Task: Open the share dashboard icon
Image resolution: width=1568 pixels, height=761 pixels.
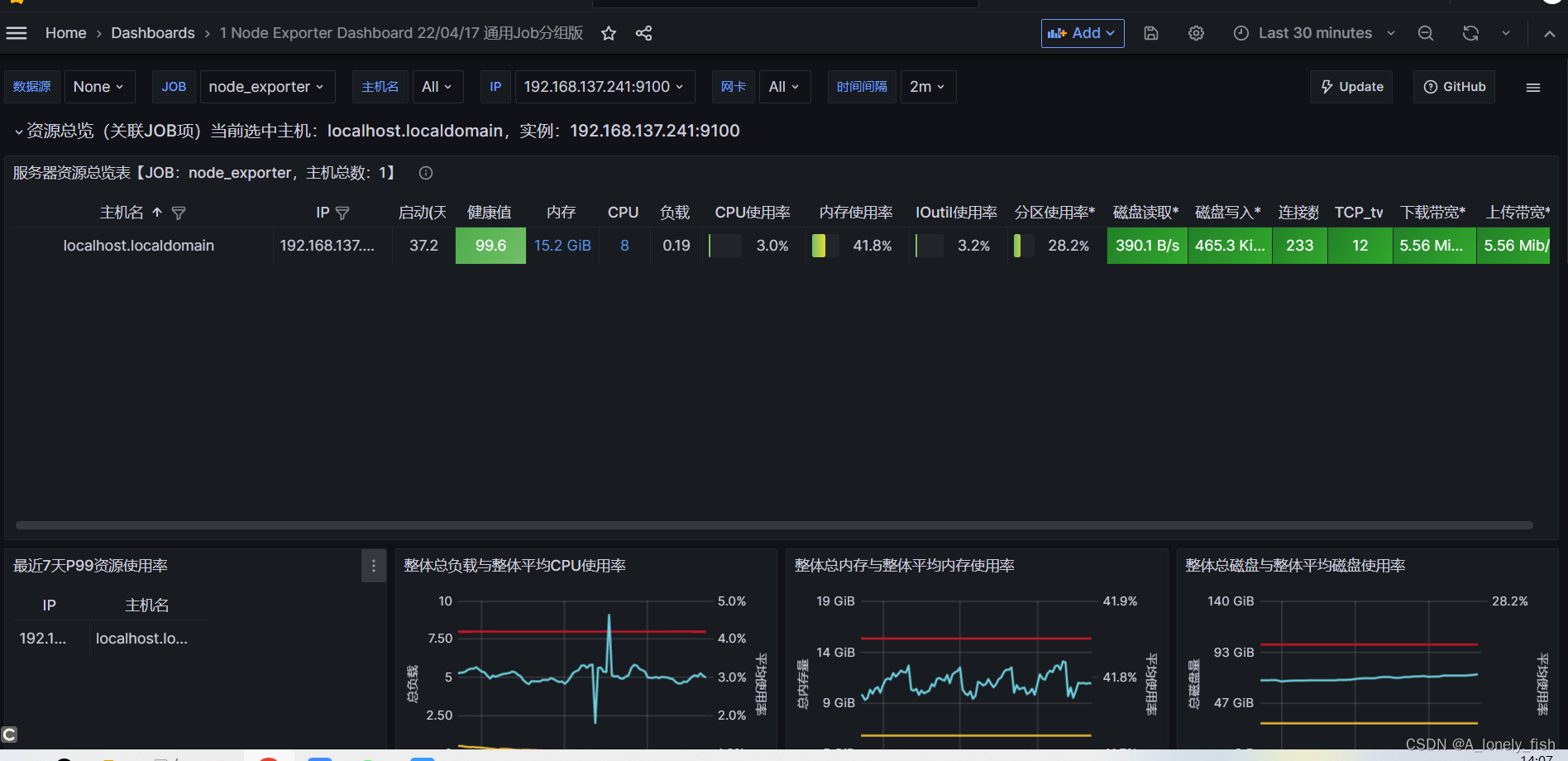Action: [643, 33]
